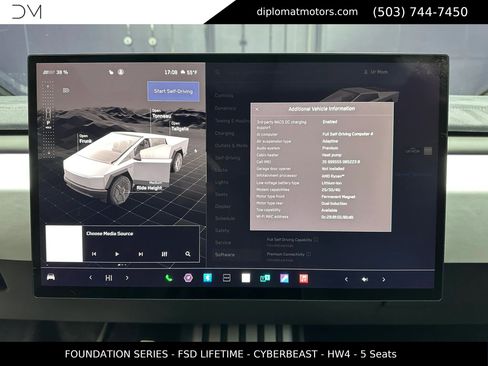The image size is (488, 366).
Task: Skip to next track in media player
Action: [141, 254]
